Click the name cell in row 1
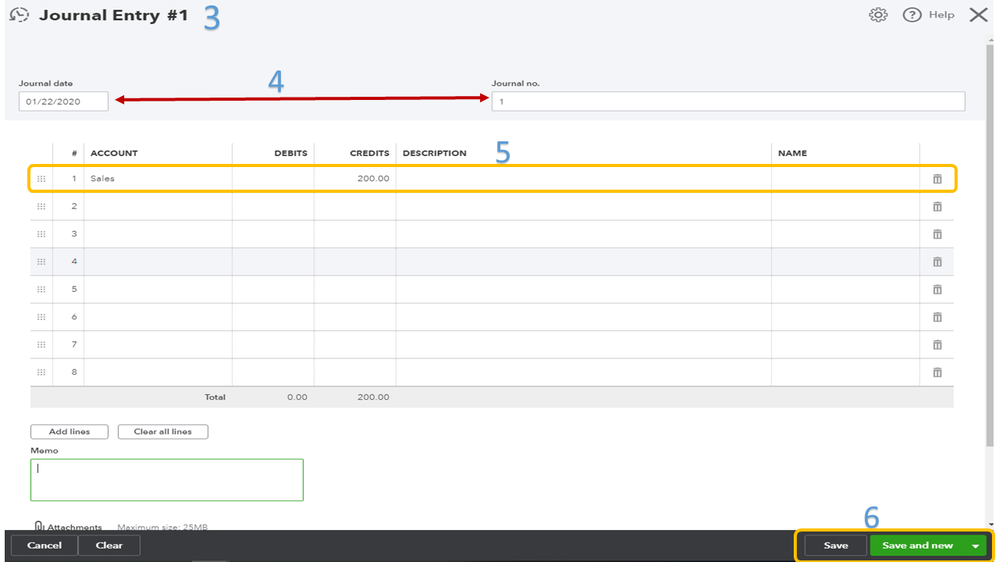This screenshot has width=999, height=562. [845, 178]
